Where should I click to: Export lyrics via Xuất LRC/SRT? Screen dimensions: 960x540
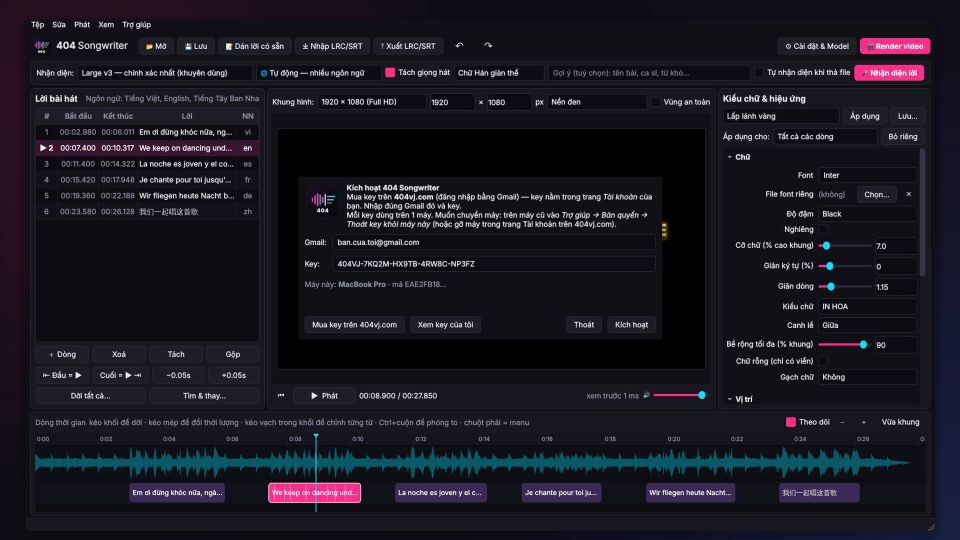coord(408,46)
